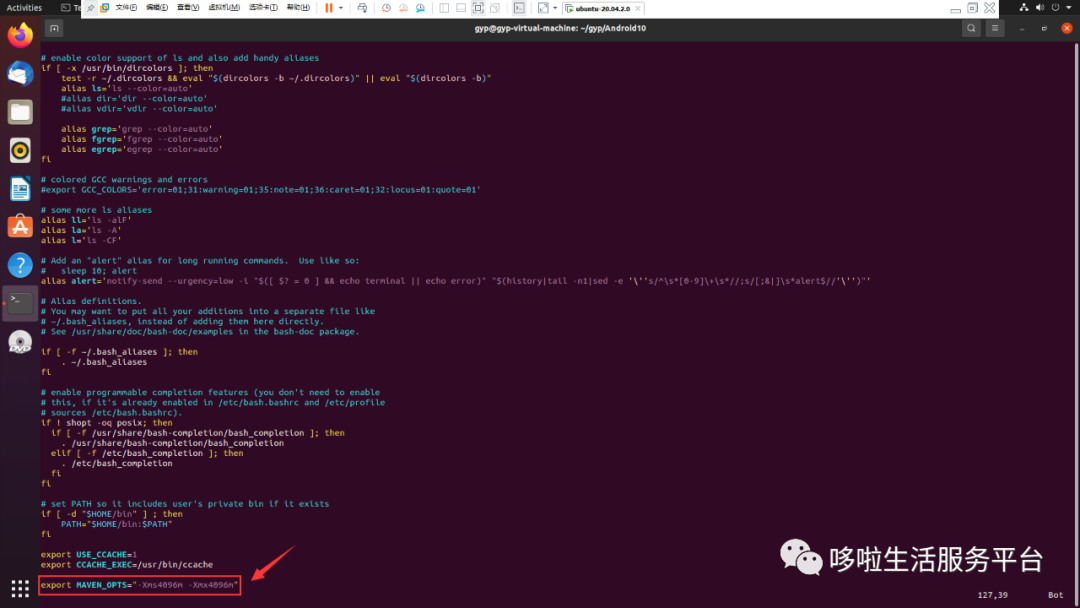Send Ctrl+Alt+Del to the virtual machine
This screenshot has height=608, width=1080.
click(362, 8)
